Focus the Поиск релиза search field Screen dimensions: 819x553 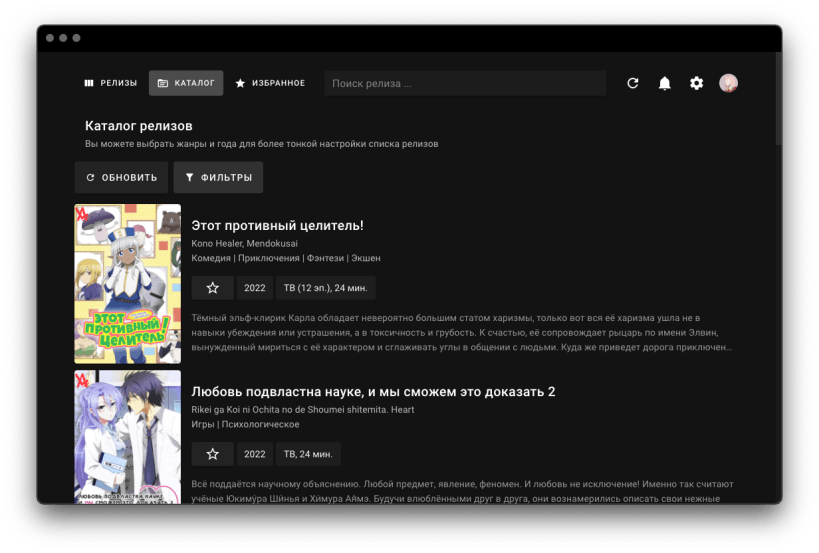pos(465,83)
